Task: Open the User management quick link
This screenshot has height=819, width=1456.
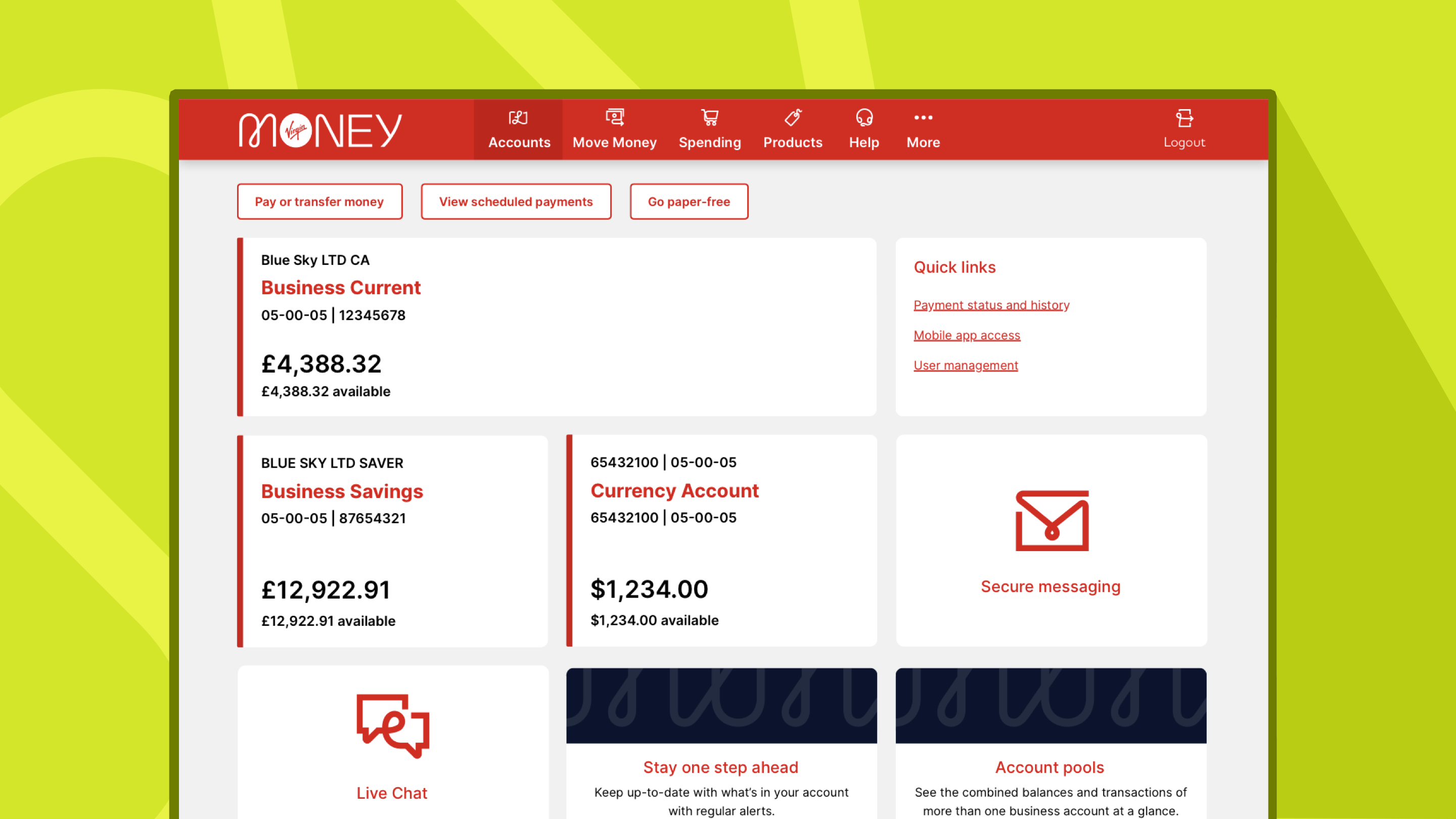Action: 966,366
